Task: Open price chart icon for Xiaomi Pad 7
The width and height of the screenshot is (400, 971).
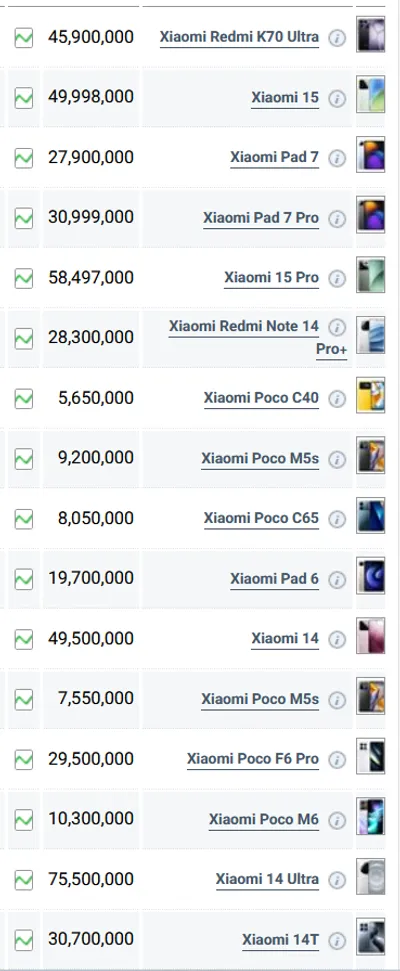Action: [24, 158]
